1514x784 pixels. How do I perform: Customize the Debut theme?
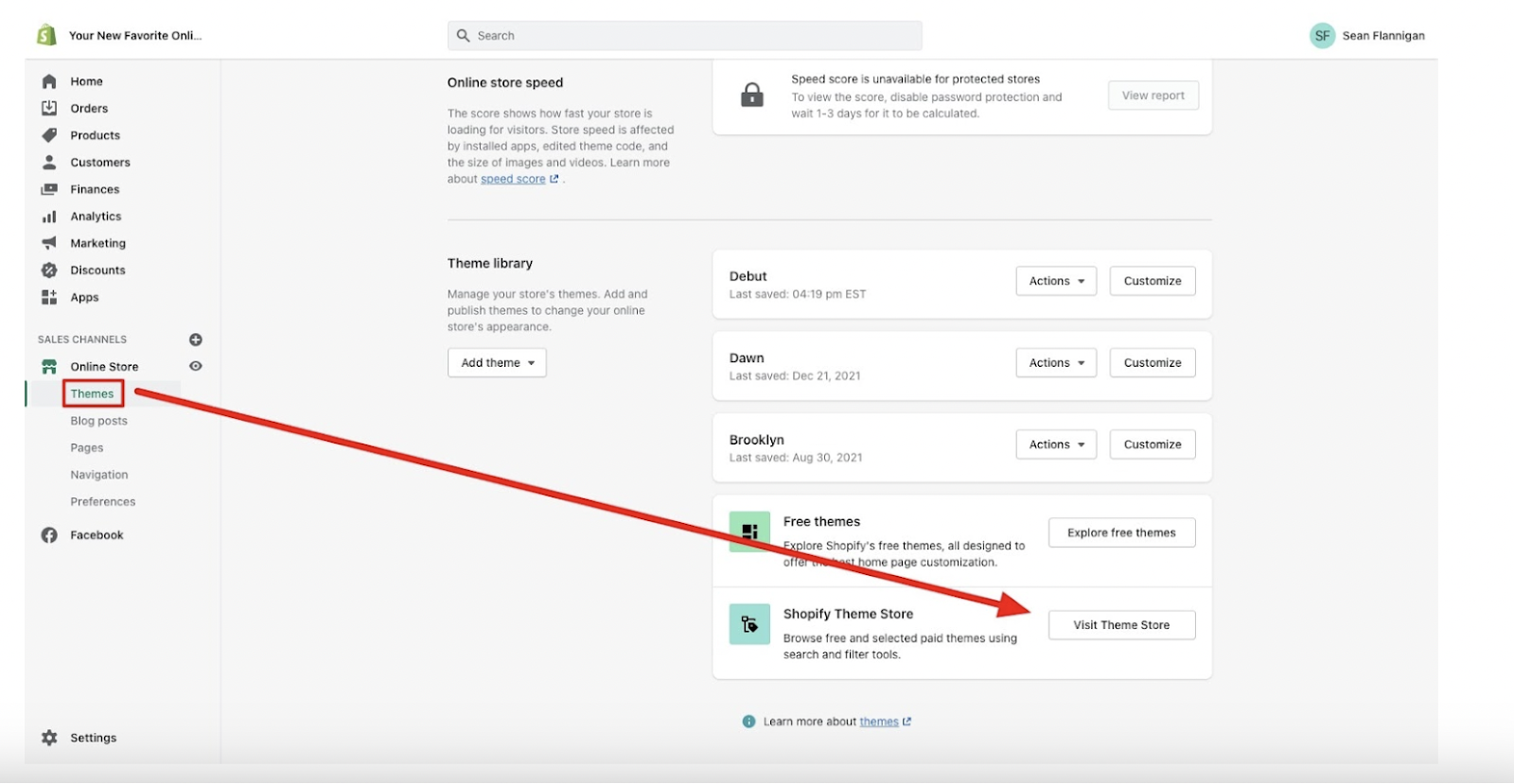click(x=1153, y=281)
